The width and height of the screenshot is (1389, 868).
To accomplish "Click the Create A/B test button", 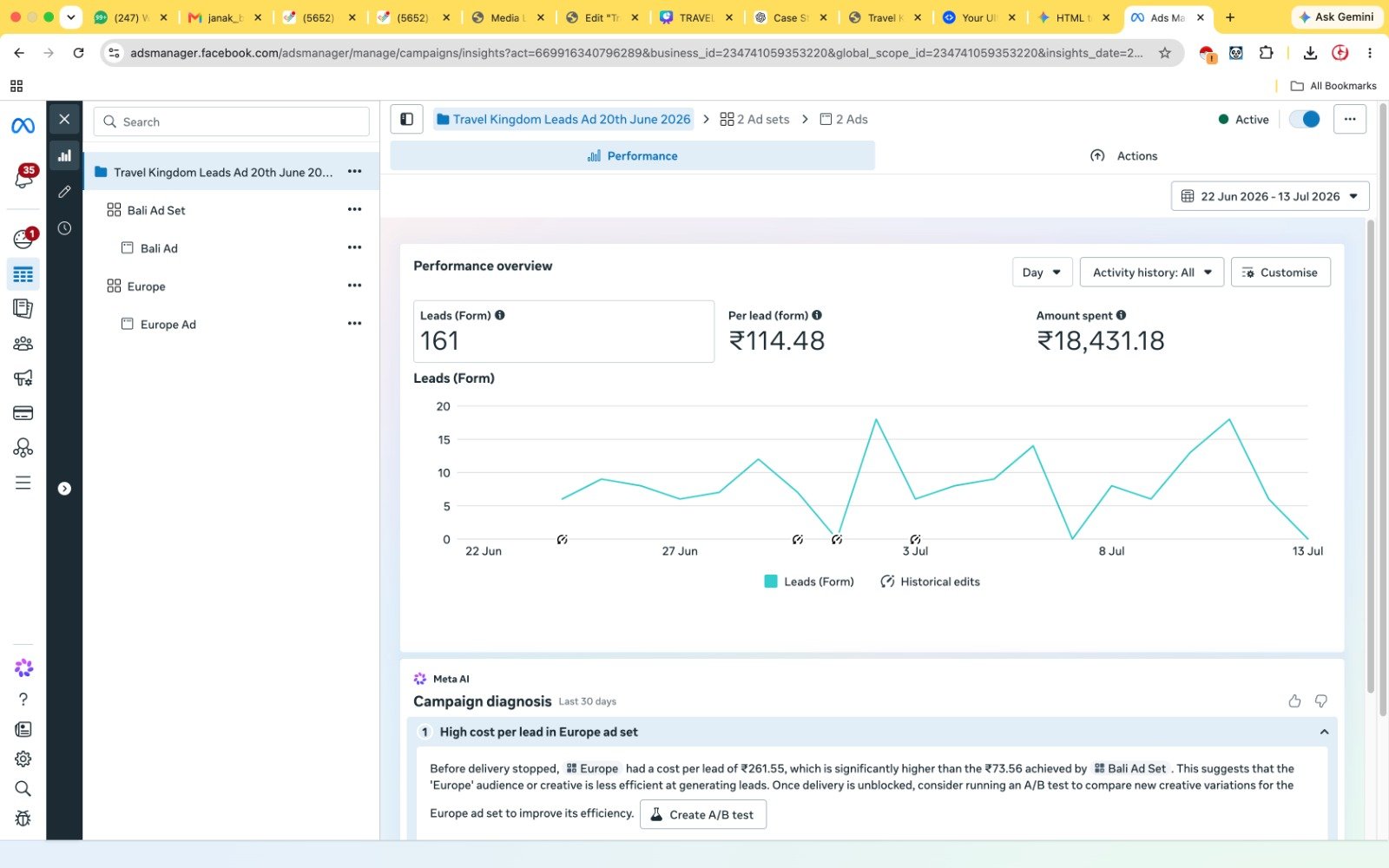I will pos(703,814).
